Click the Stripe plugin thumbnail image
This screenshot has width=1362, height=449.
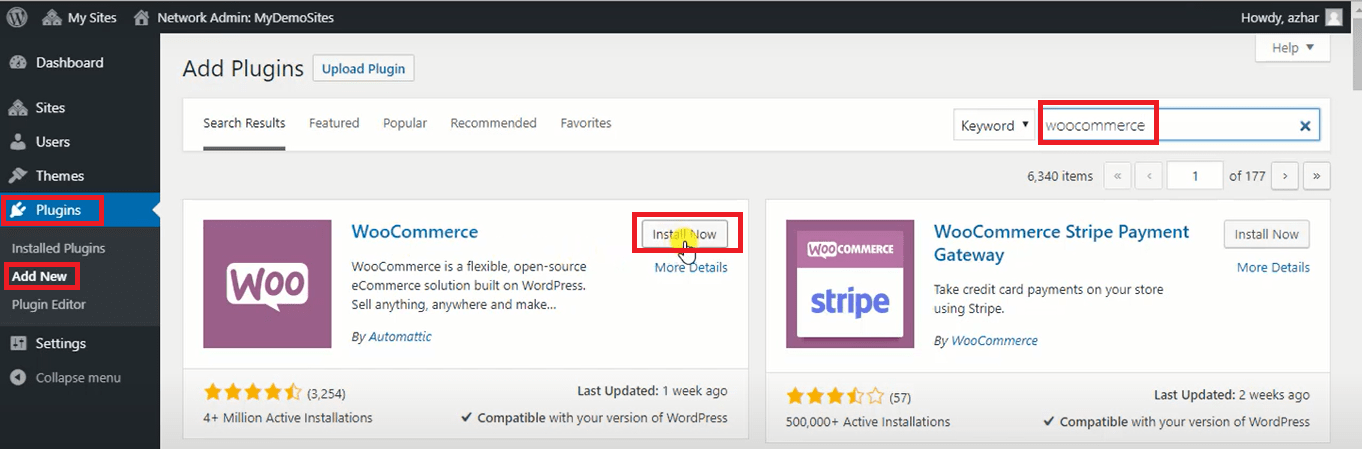[x=850, y=284]
